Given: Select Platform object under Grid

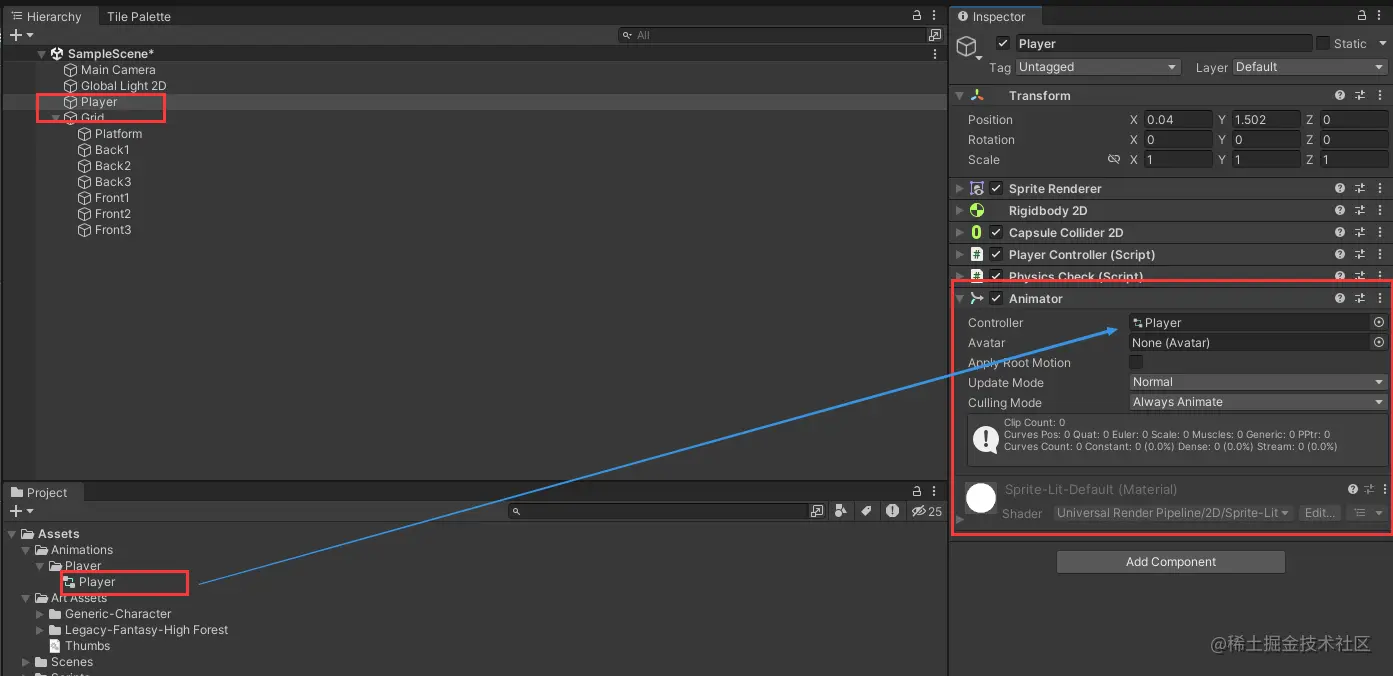Looking at the screenshot, I should pos(118,134).
